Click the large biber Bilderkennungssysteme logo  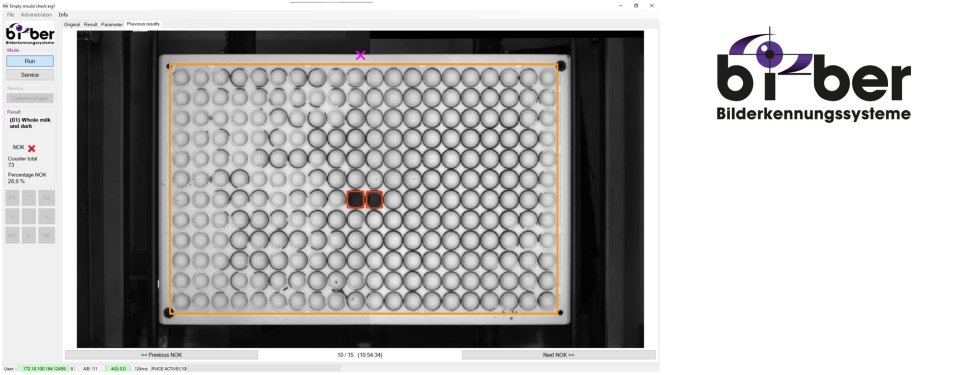pyautogui.click(x=814, y=74)
